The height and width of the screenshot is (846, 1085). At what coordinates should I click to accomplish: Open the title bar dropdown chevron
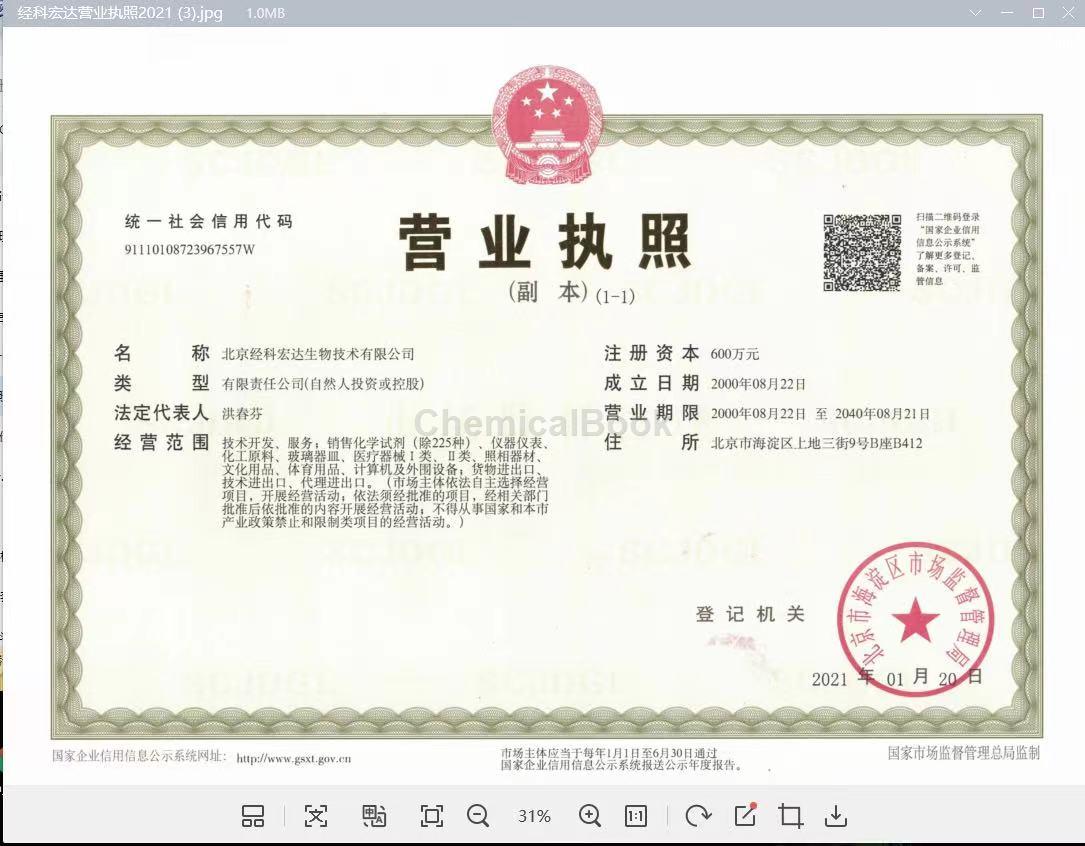tap(976, 12)
